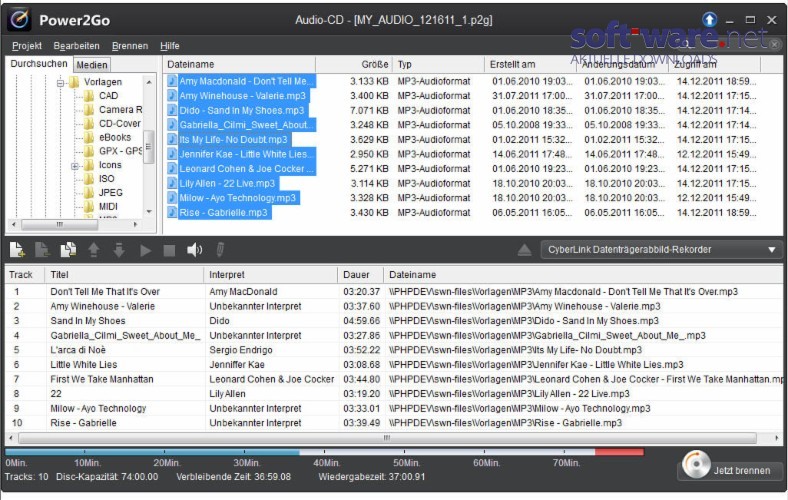
Task: Play the selected track
Action: pyautogui.click(x=145, y=250)
